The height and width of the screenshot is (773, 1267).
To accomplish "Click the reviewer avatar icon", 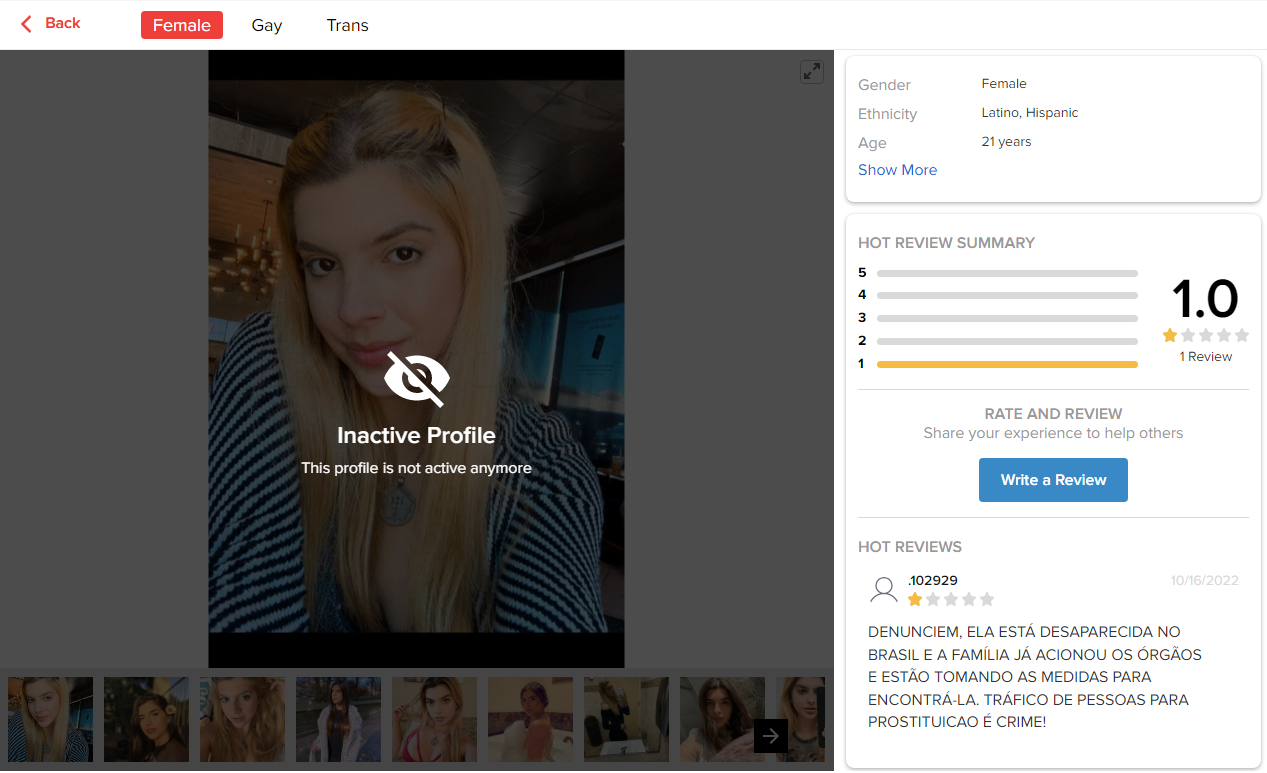I will 883,590.
